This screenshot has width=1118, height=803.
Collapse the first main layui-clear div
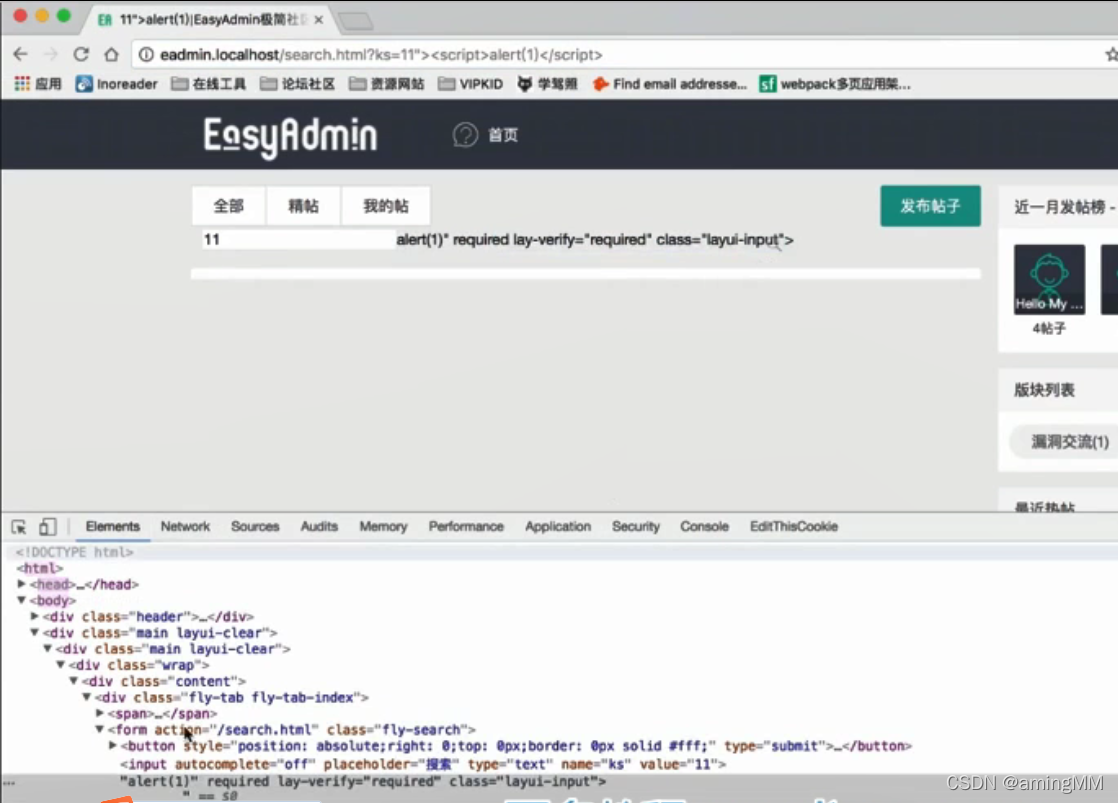[34, 633]
